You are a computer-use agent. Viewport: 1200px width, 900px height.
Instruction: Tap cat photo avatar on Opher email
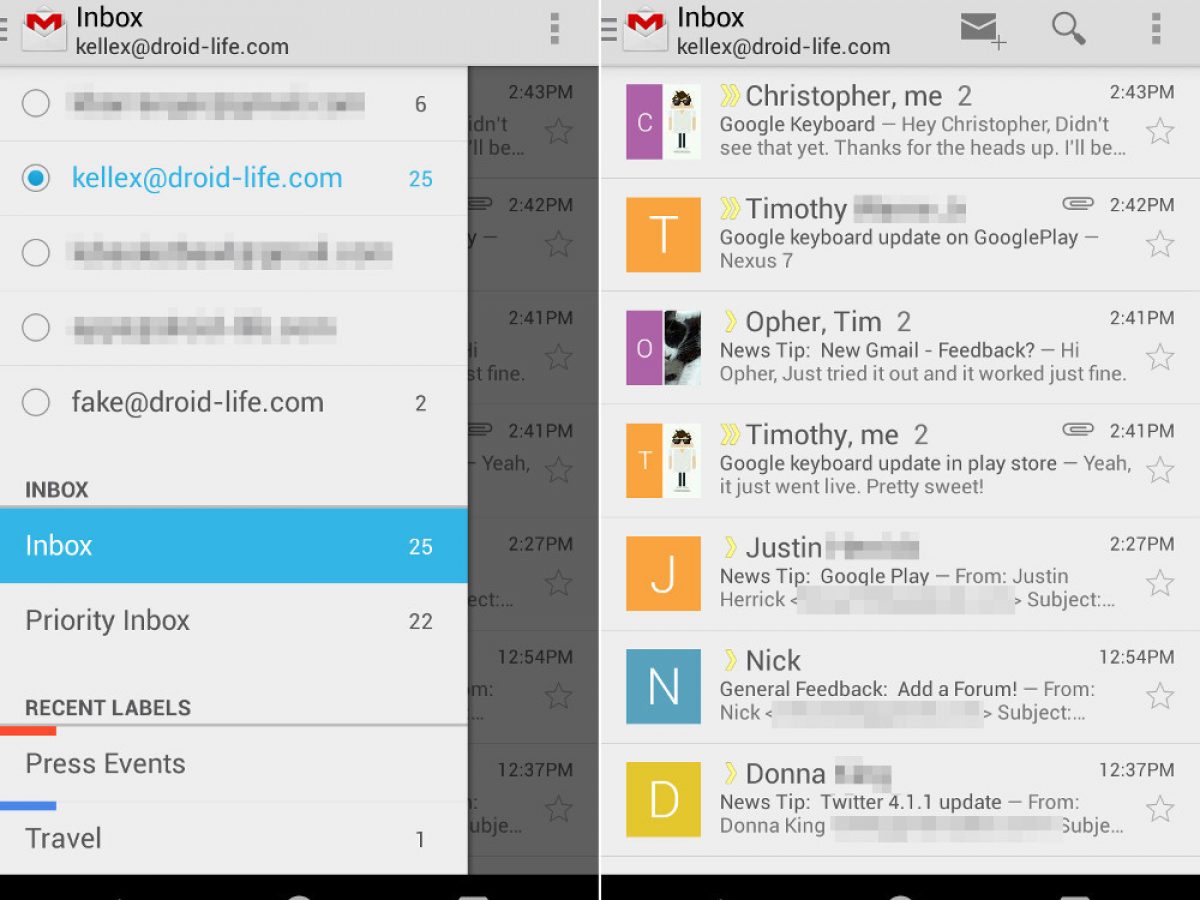click(682, 348)
